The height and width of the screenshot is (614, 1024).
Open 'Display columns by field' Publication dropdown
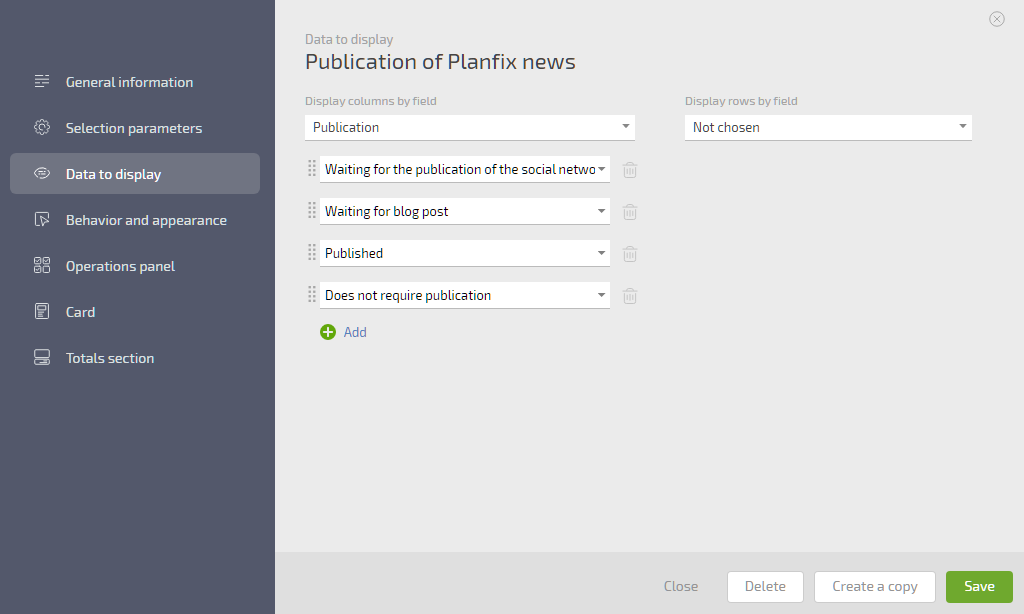tap(470, 127)
